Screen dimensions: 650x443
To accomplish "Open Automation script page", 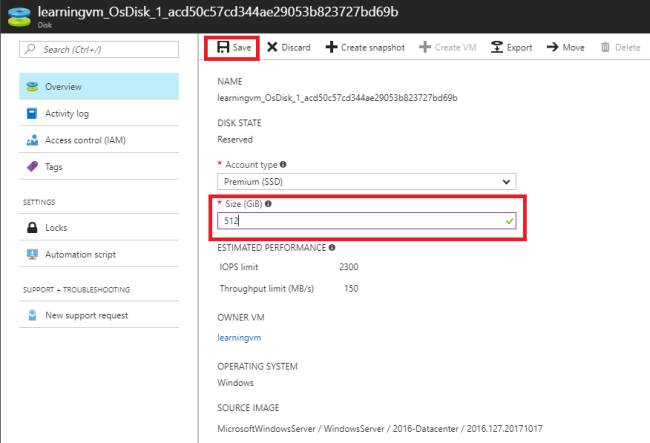I will pos(80,254).
